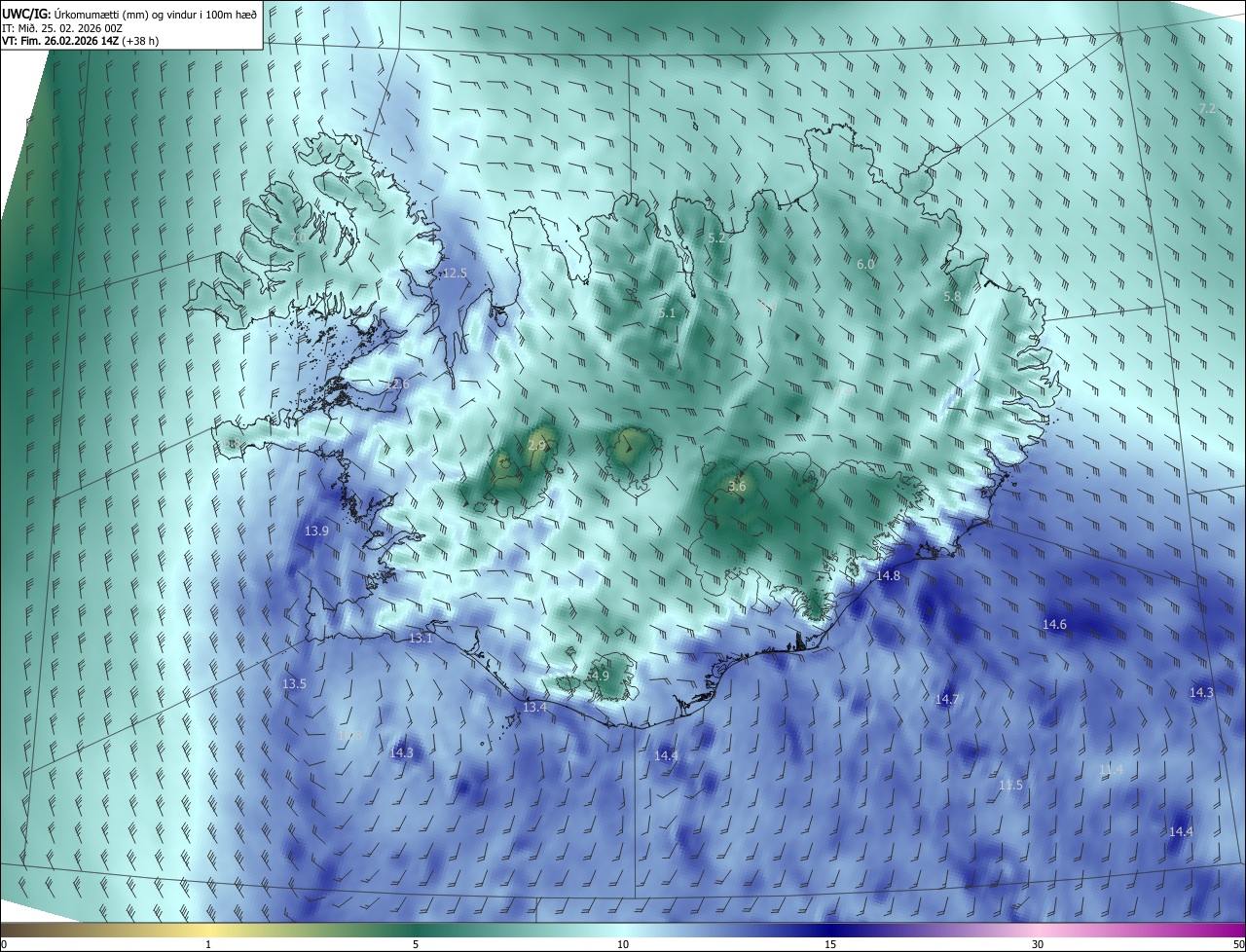Image resolution: width=1246 pixels, height=952 pixels.
Task: Click the 13.1 value label
Action: coord(420,639)
